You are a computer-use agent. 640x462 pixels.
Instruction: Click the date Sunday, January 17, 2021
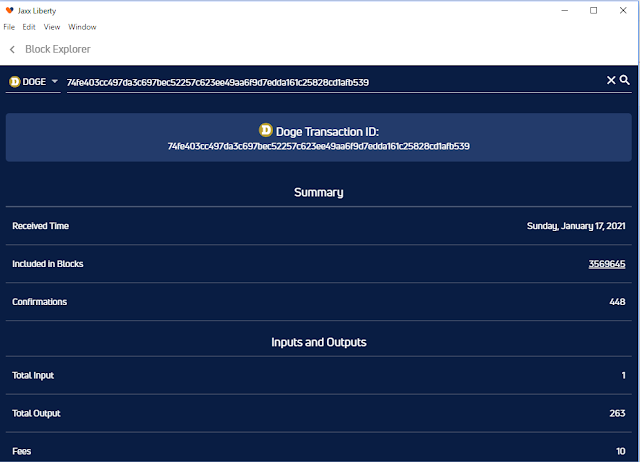576,226
